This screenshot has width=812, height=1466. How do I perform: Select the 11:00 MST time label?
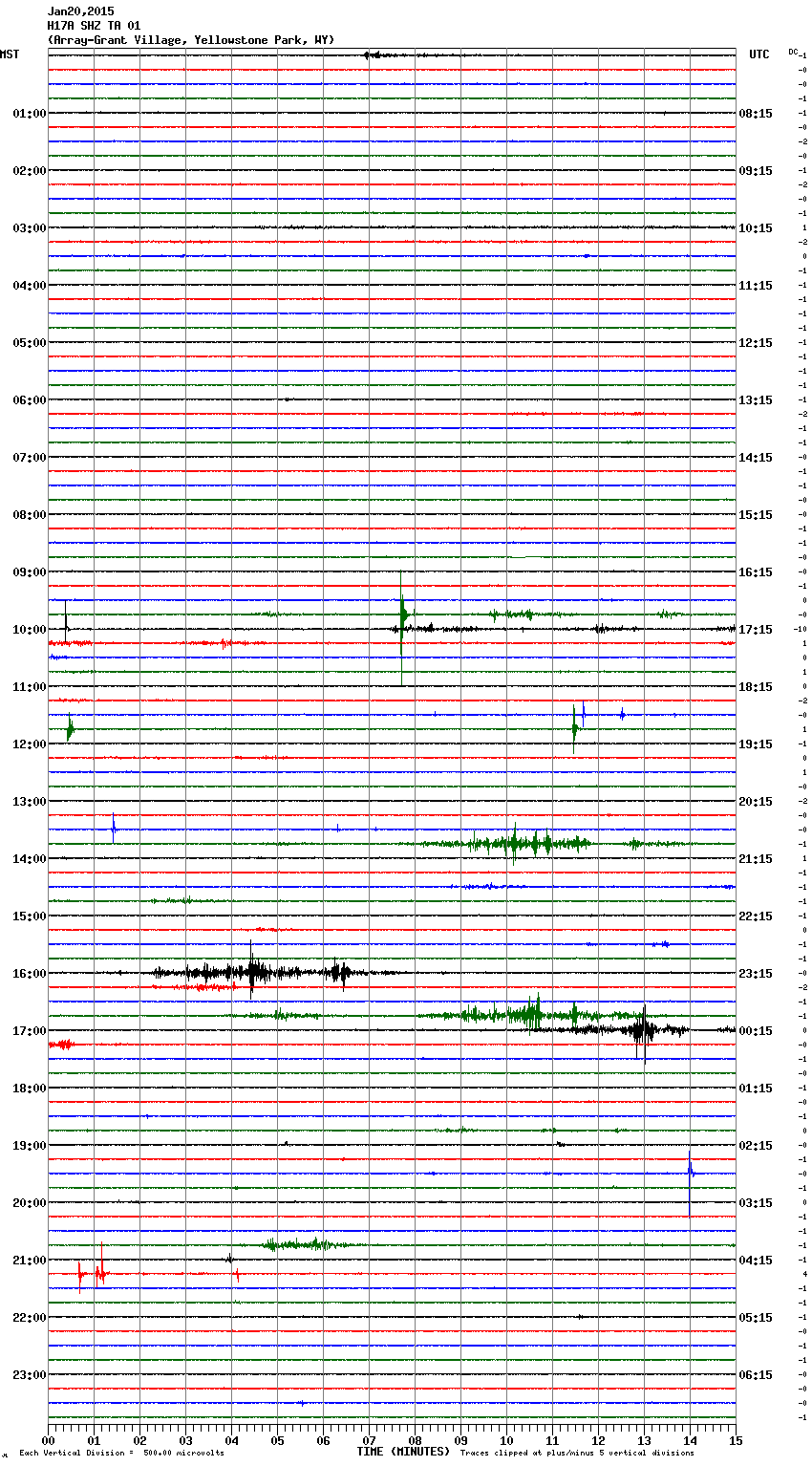29,687
